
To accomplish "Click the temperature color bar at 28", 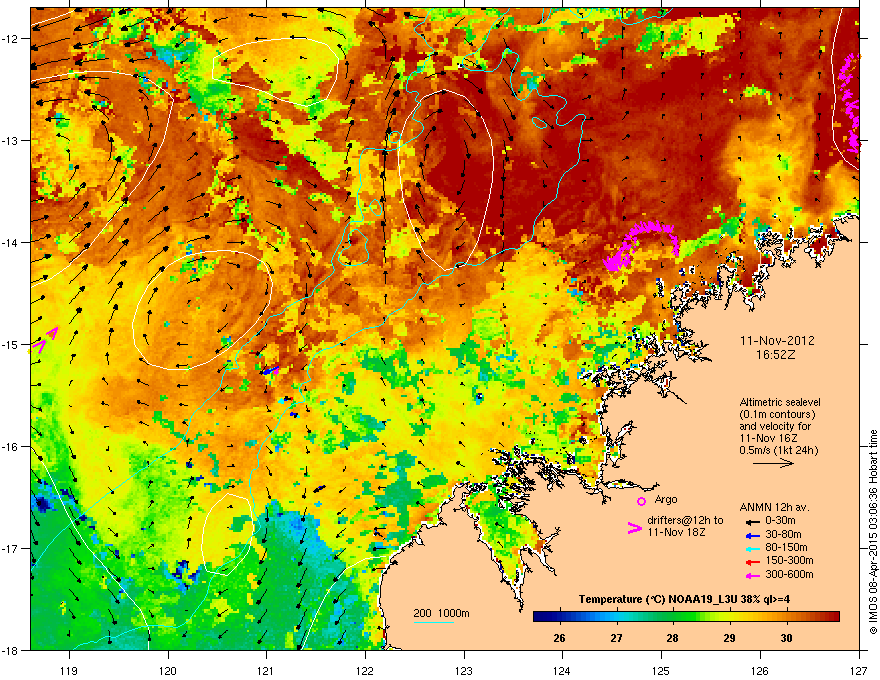I will 672,617.
